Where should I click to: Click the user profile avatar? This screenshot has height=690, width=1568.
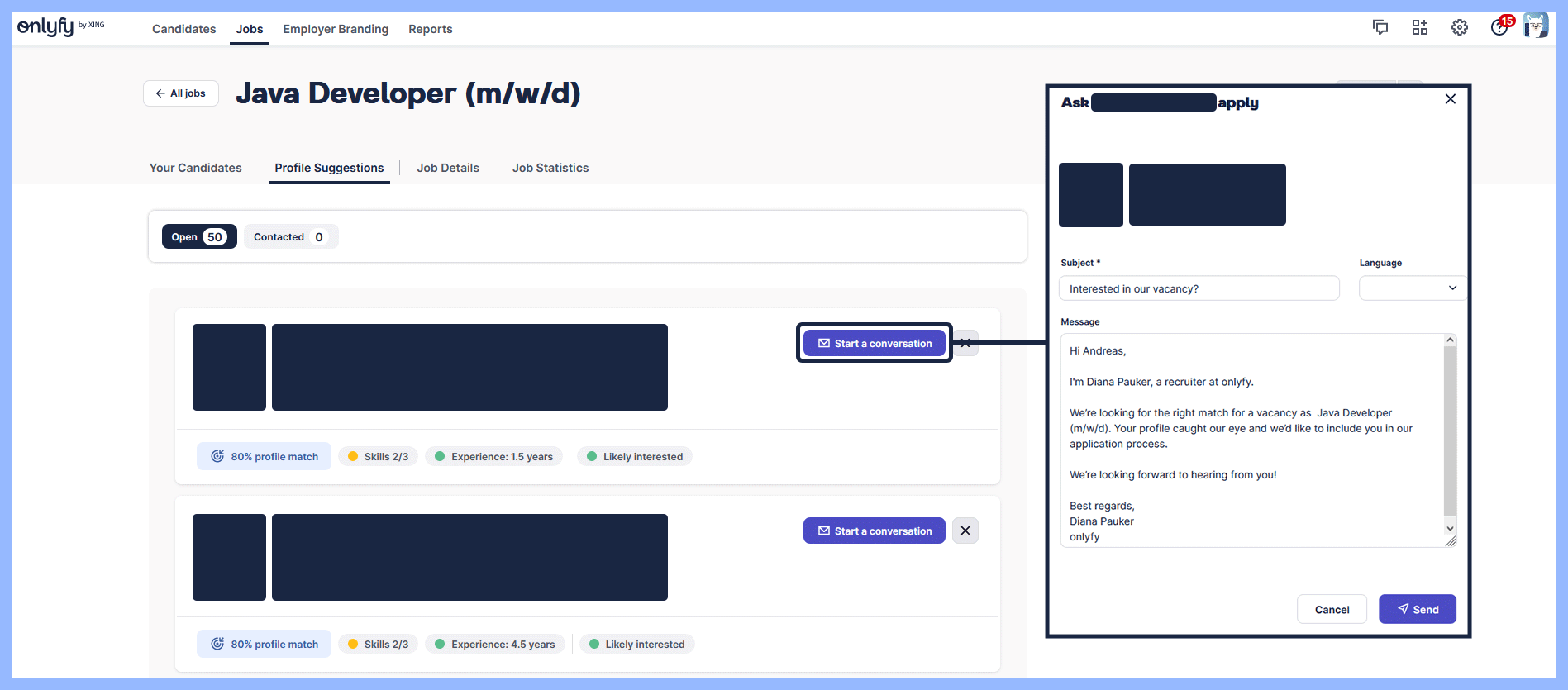(1535, 26)
